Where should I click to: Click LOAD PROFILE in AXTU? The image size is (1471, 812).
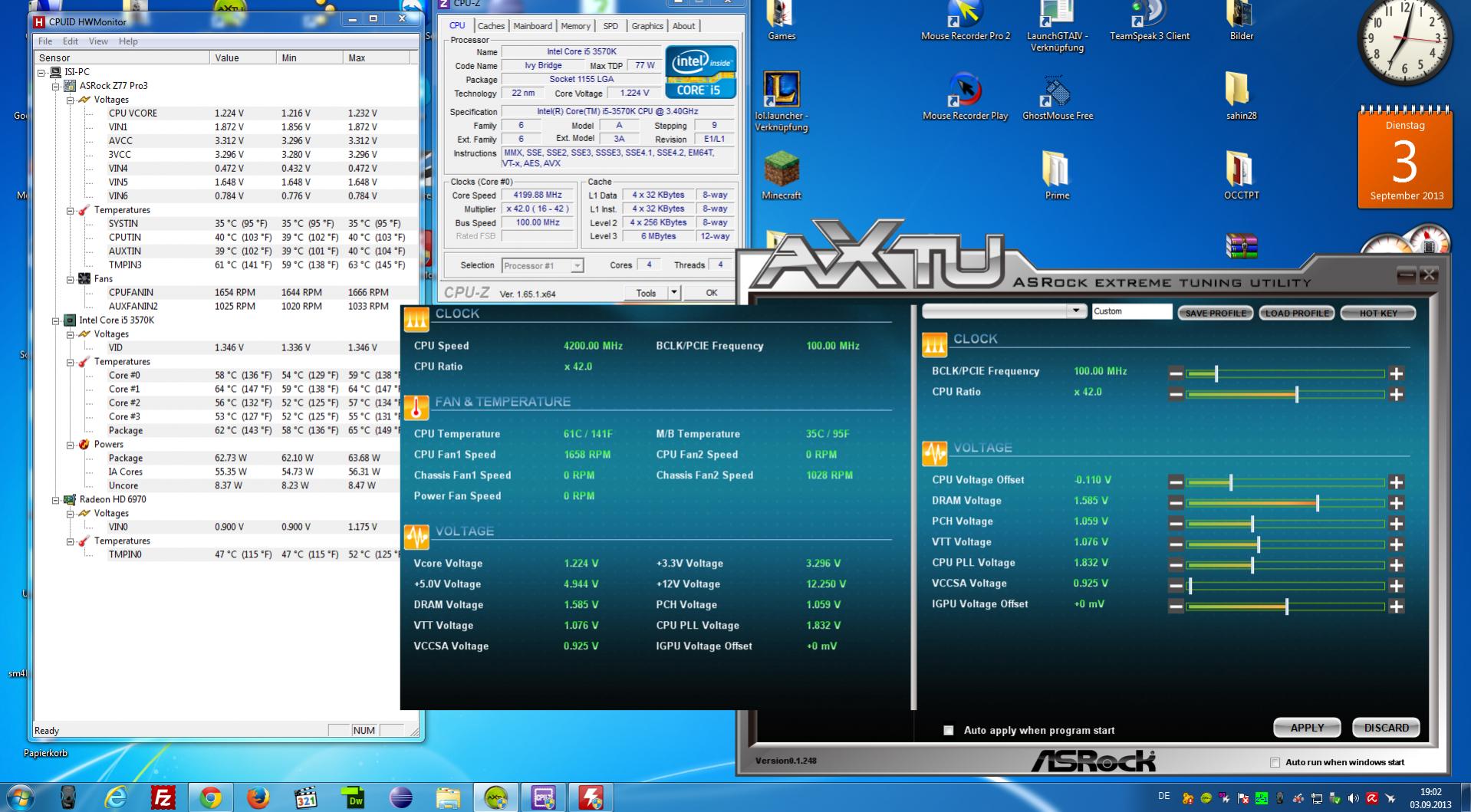tap(1297, 313)
